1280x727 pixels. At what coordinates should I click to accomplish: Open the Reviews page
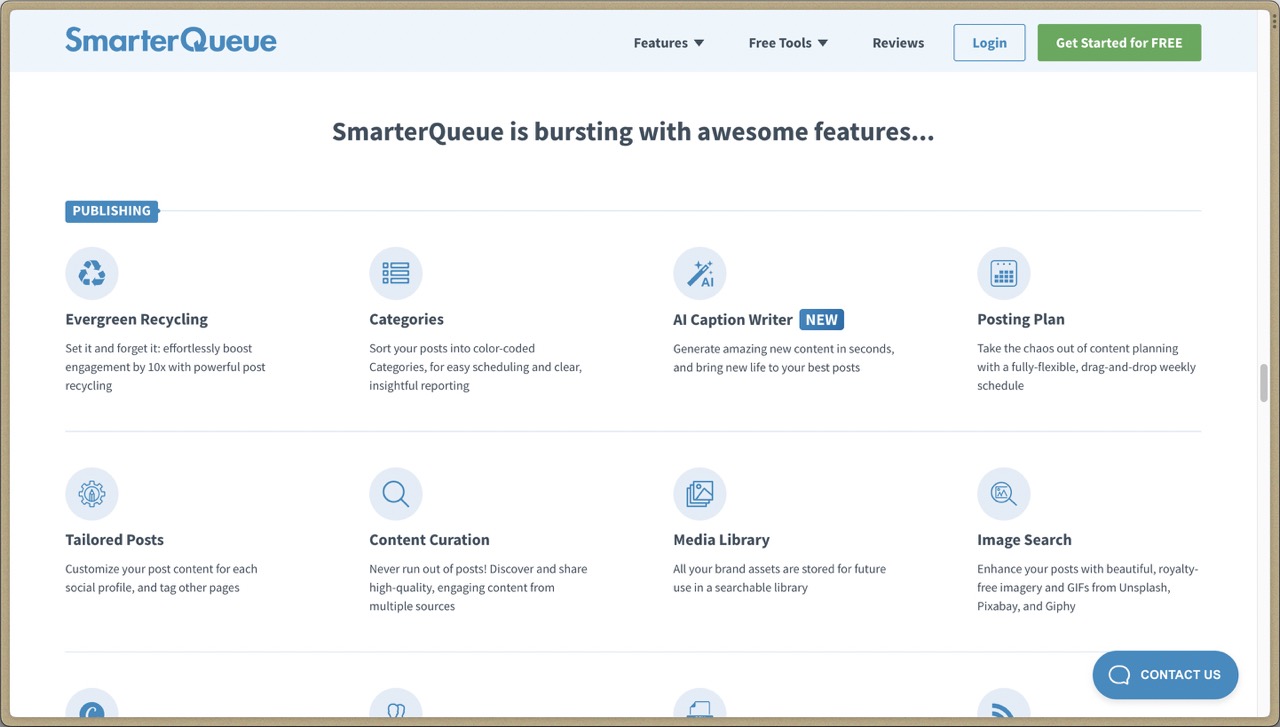tap(898, 43)
